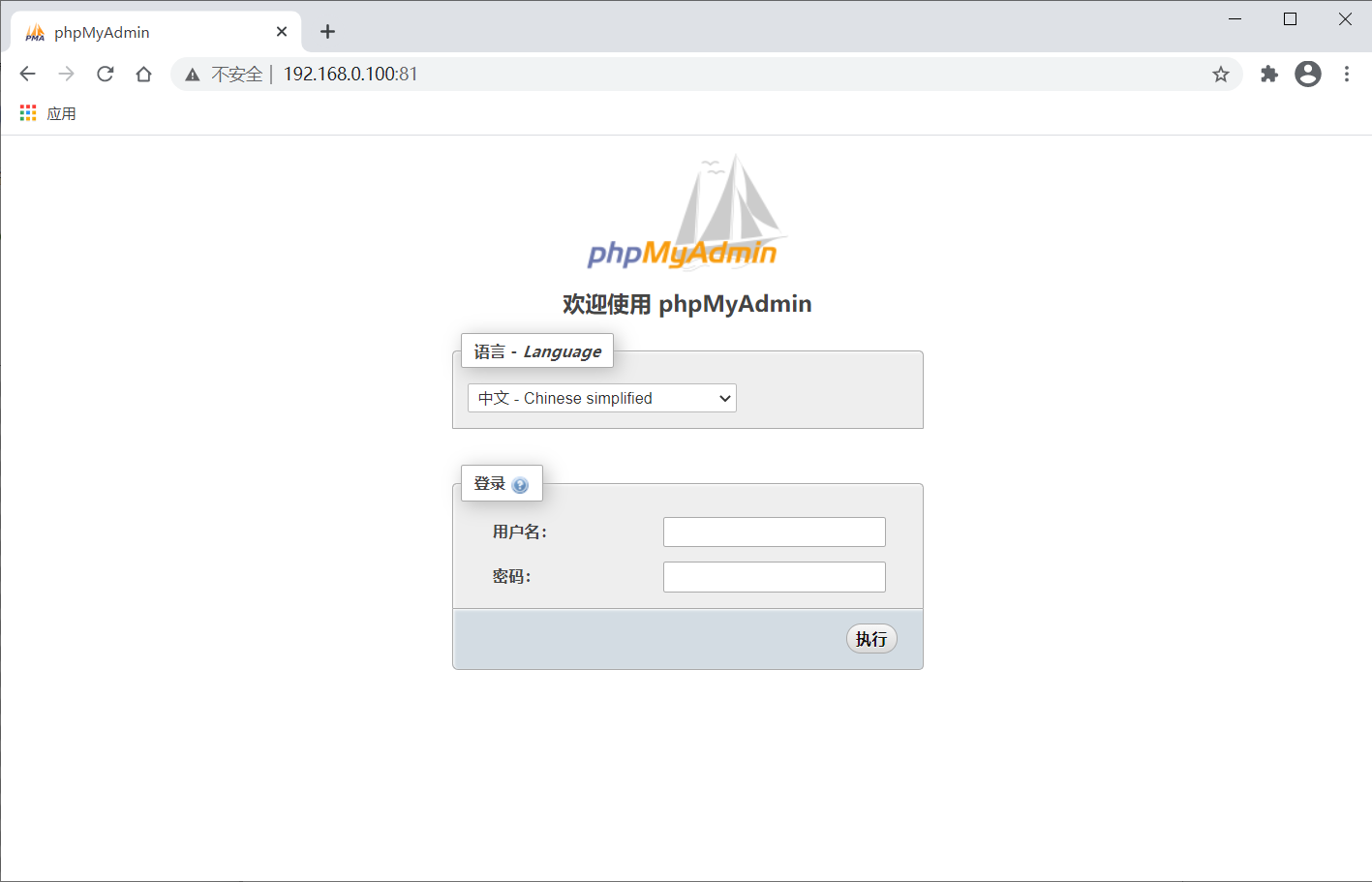Click the 应用 bookmarks label

pos(61,114)
